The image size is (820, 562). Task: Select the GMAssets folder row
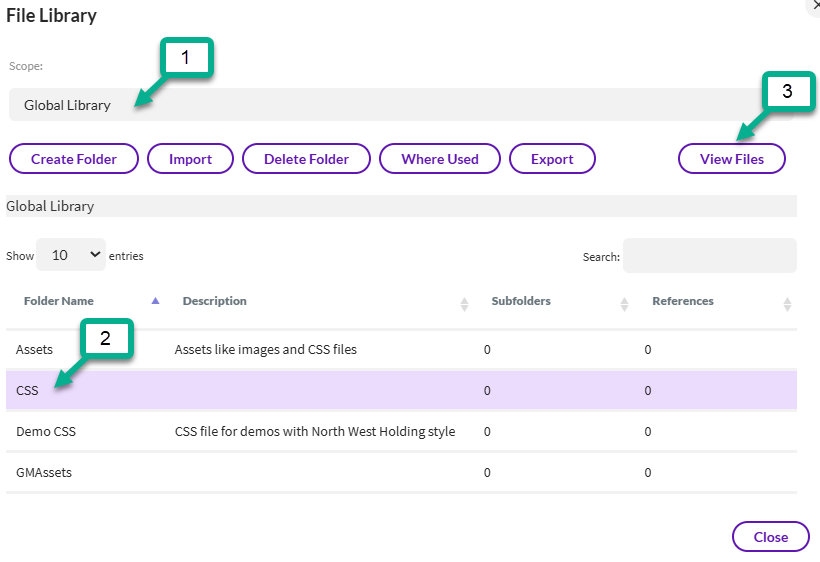coord(44,473)
